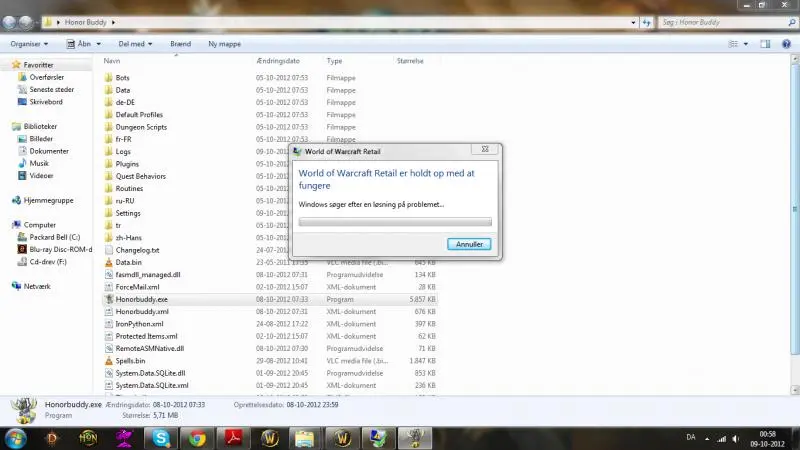Select the RemoteASMNative.dll file
The height and width of the screenshot is (450, 800).
(149, 348)
